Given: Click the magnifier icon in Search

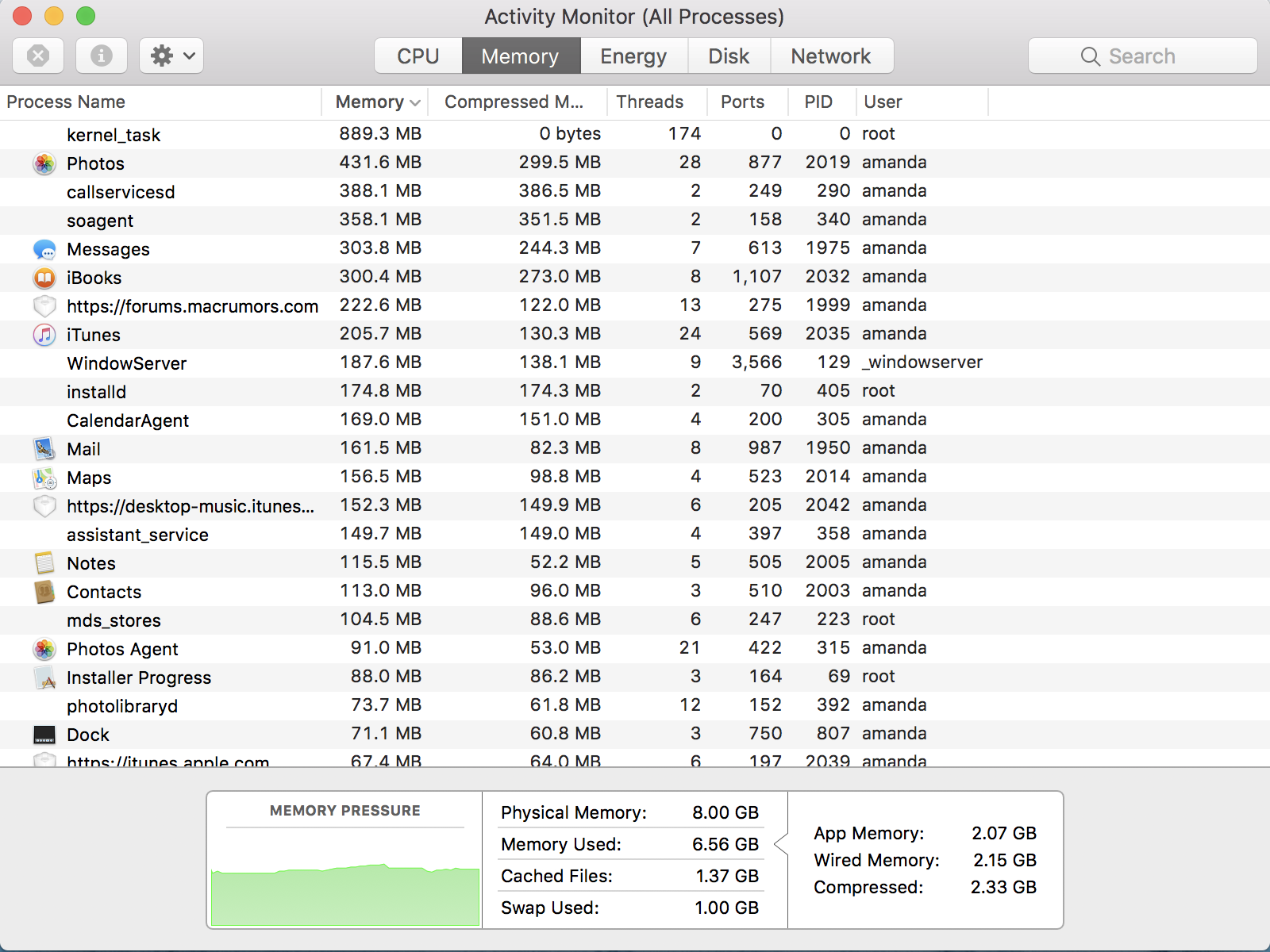Looking at the screenshot, I should (x=1091, y=56).
